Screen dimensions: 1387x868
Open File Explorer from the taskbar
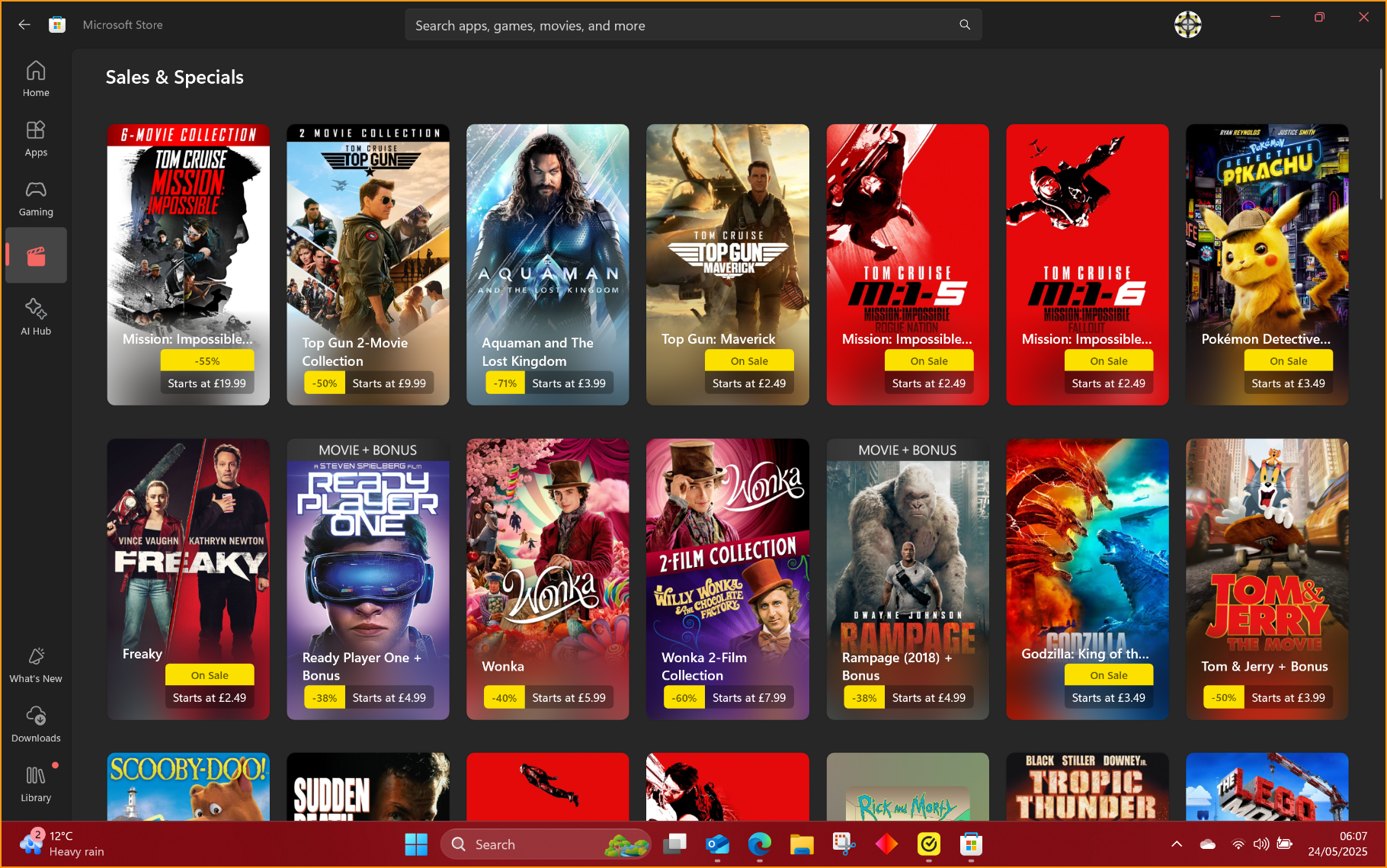[802, 844]
